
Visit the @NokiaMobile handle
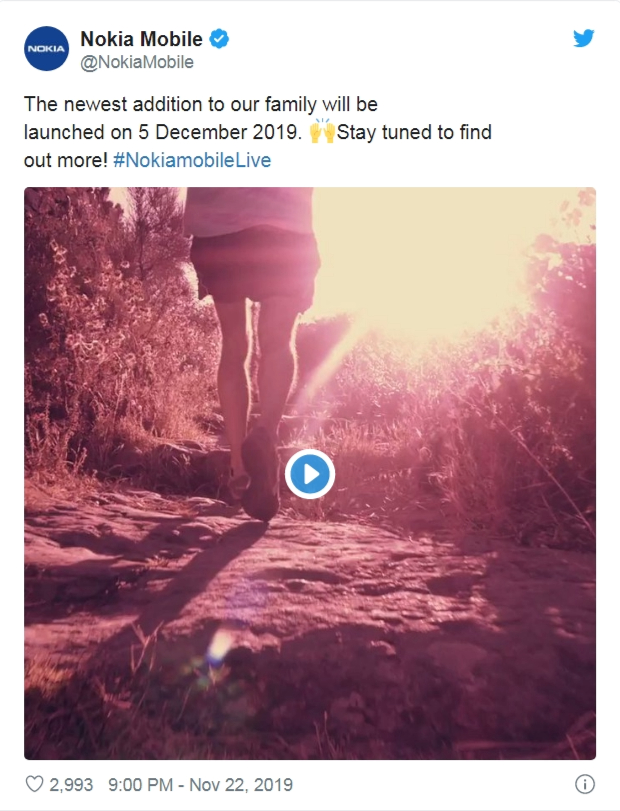[137, 62]
